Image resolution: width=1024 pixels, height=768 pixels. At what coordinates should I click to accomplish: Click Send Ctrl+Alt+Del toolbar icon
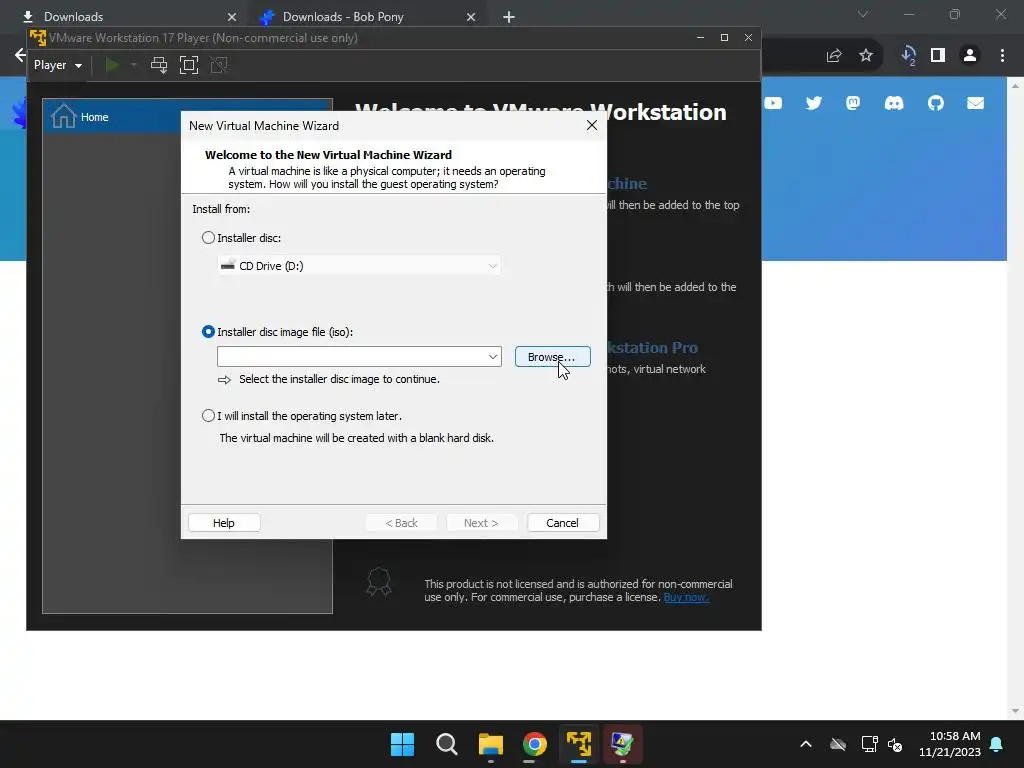pyautogui.click(x=159, y=65)
